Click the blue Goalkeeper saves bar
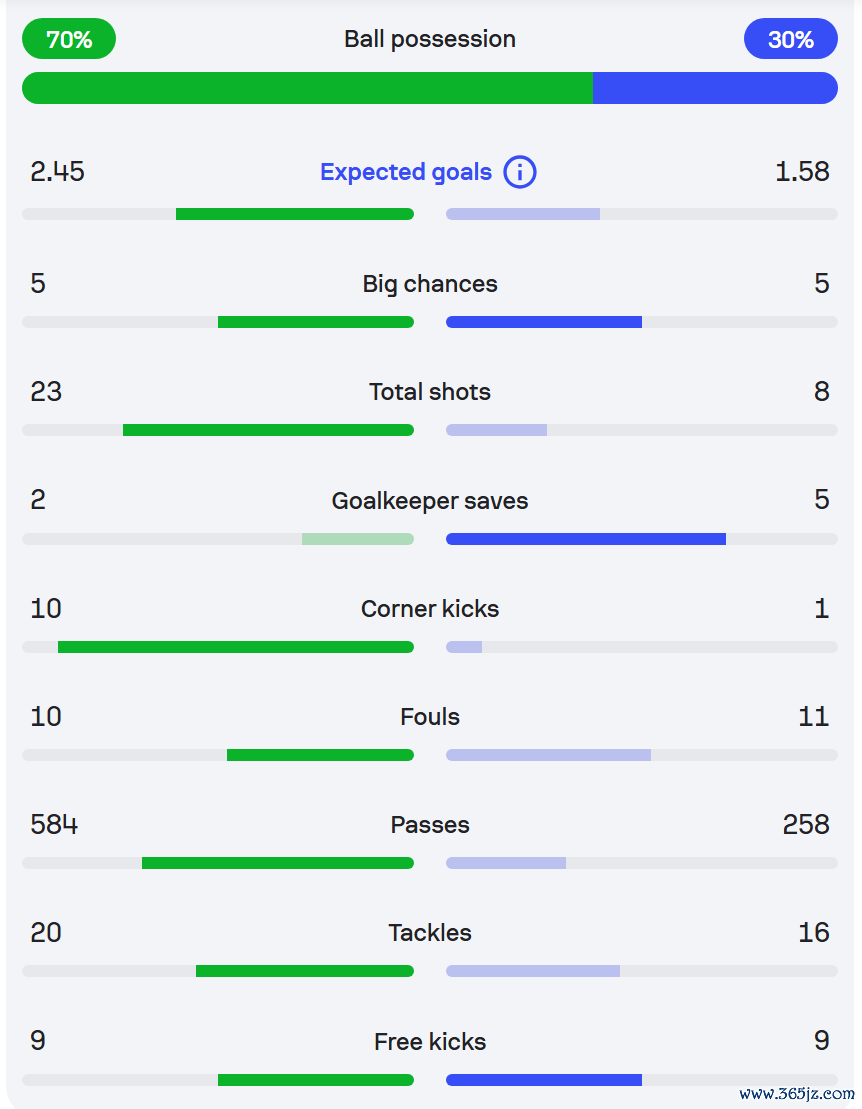Image resolution: width=862 pixels, height=1109 pixels. click(x=586, y=539)
